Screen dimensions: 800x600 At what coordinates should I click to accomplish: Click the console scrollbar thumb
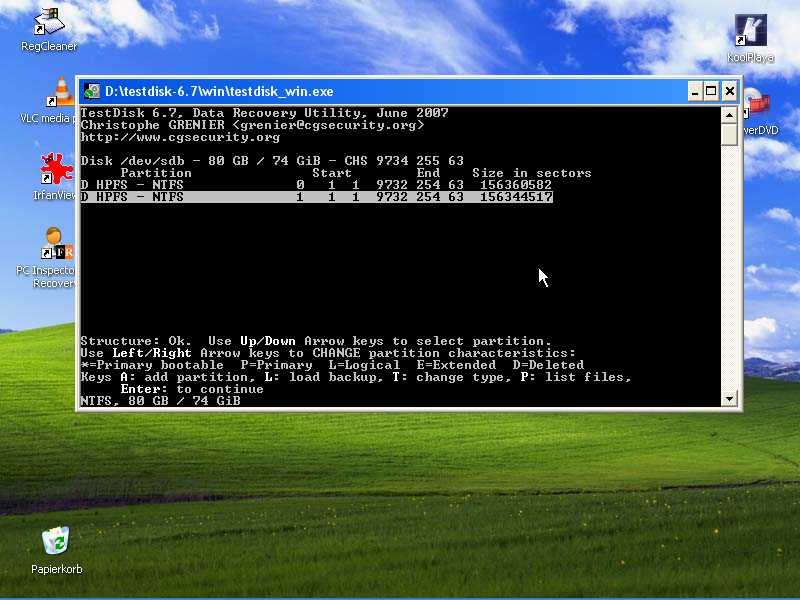pos(729,134)
